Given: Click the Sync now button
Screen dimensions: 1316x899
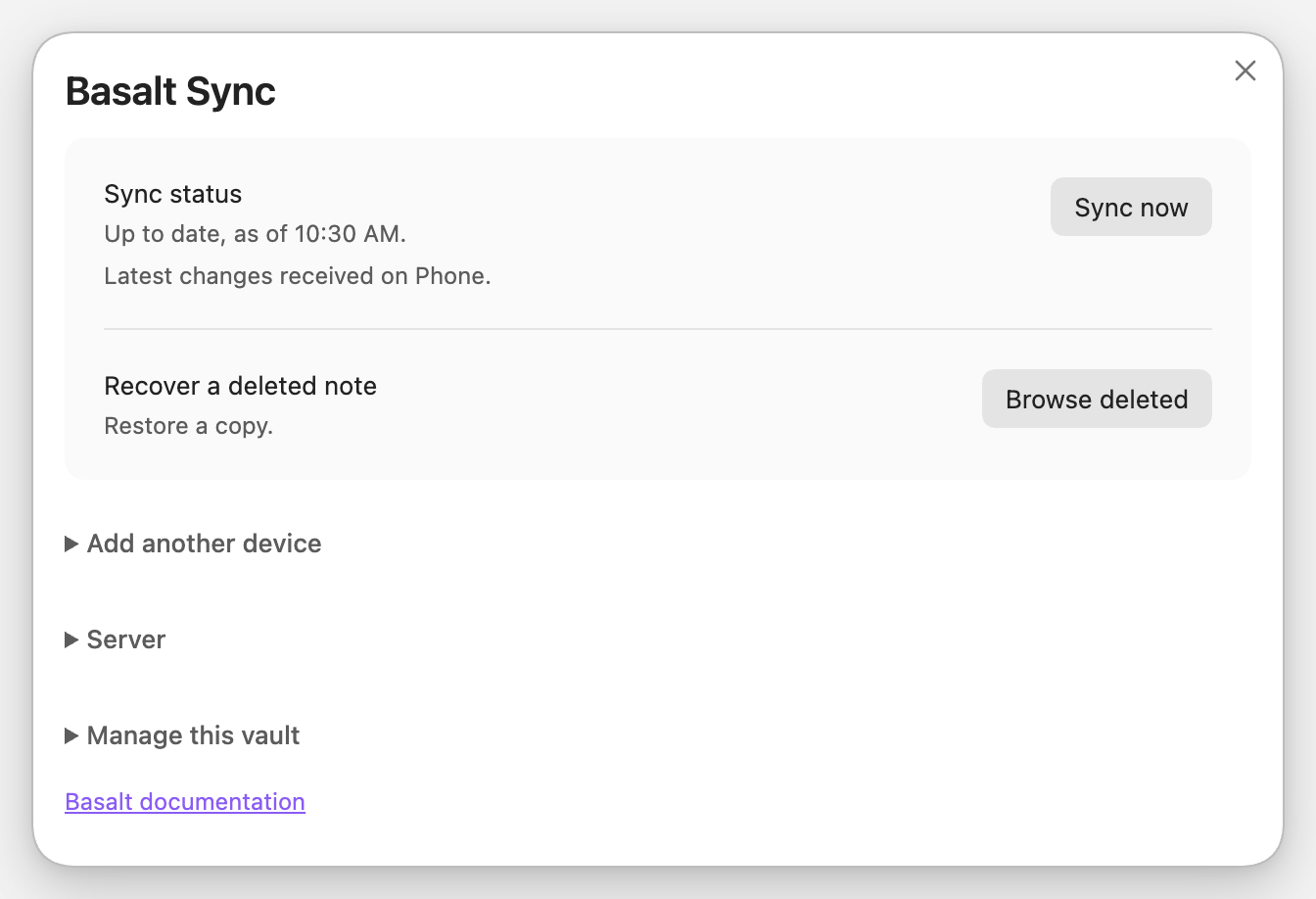Looking at the screenshot, I should [x=1131, y=207].
